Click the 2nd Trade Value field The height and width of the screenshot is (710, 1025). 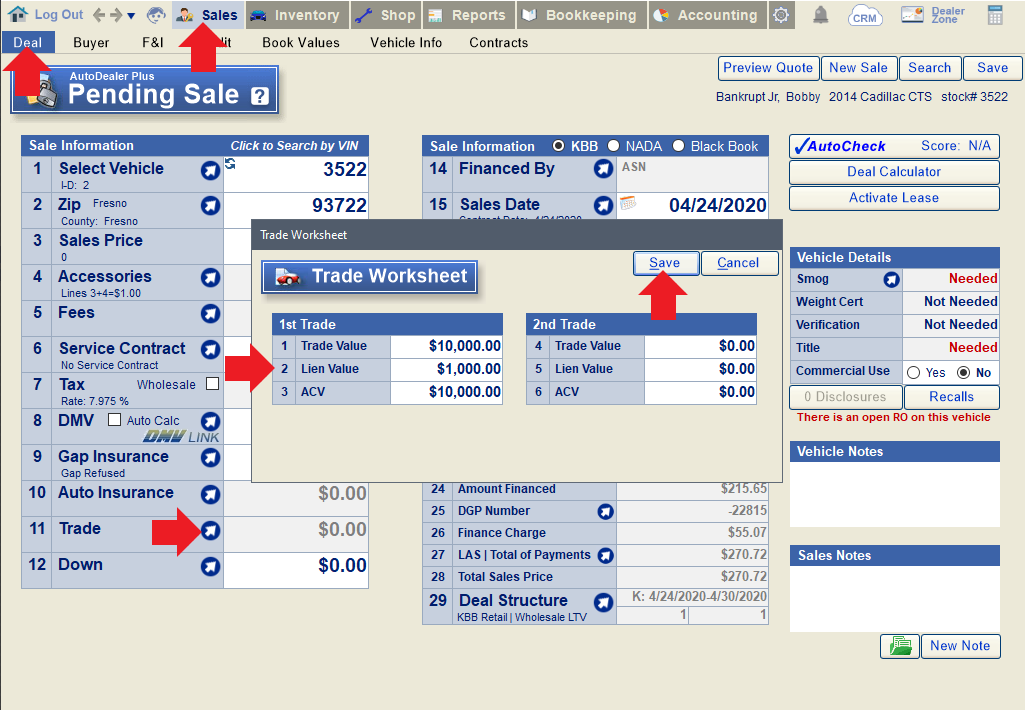(700, 346)
